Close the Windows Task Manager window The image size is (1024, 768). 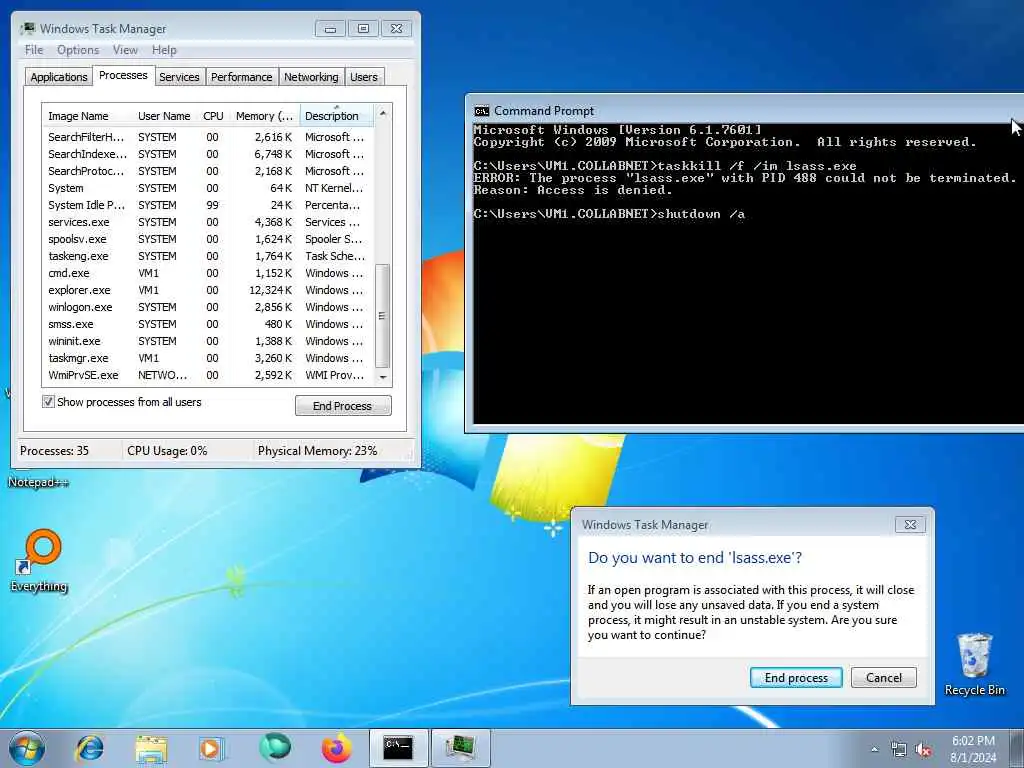[396, 29]
